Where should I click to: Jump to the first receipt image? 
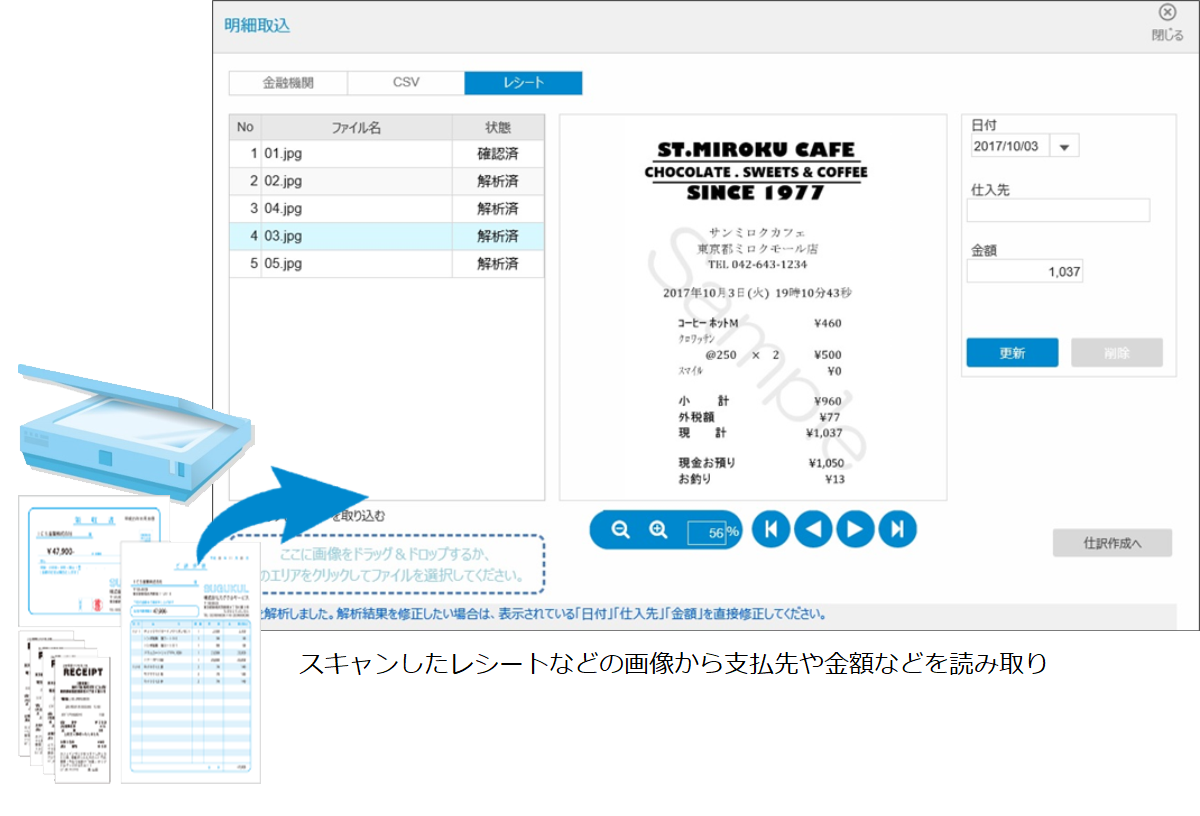(770, 529)
